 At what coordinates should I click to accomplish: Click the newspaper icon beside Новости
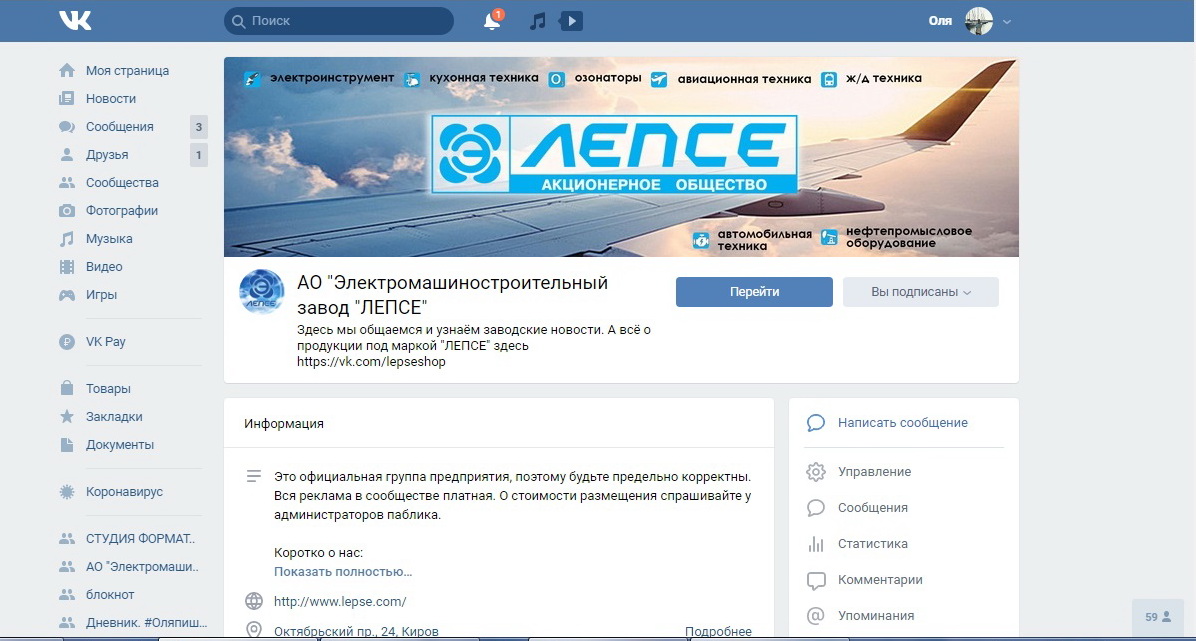coord(67,99)
